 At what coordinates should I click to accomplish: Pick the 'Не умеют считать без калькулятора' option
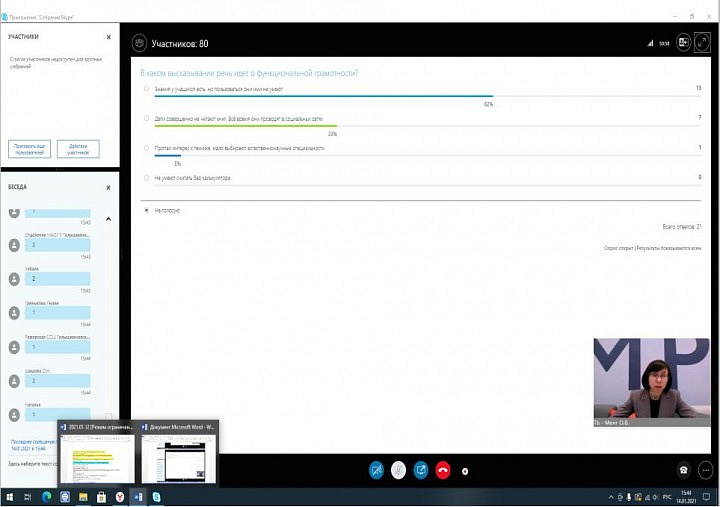[147, 178]
